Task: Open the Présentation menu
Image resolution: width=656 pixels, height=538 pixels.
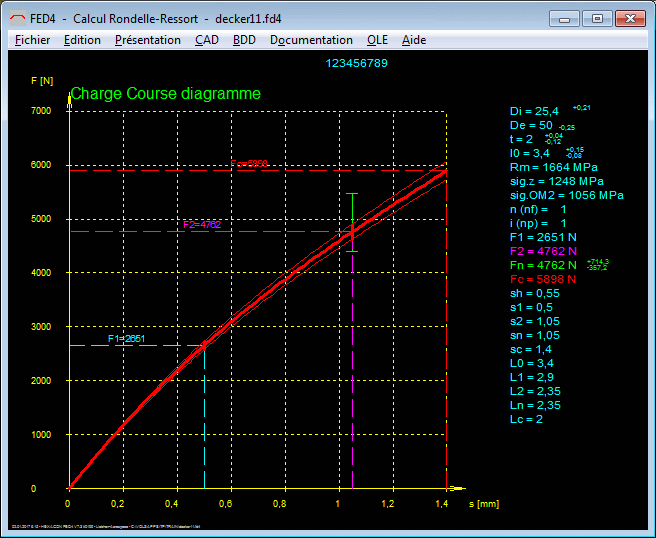Action: [x=147, y=40]
